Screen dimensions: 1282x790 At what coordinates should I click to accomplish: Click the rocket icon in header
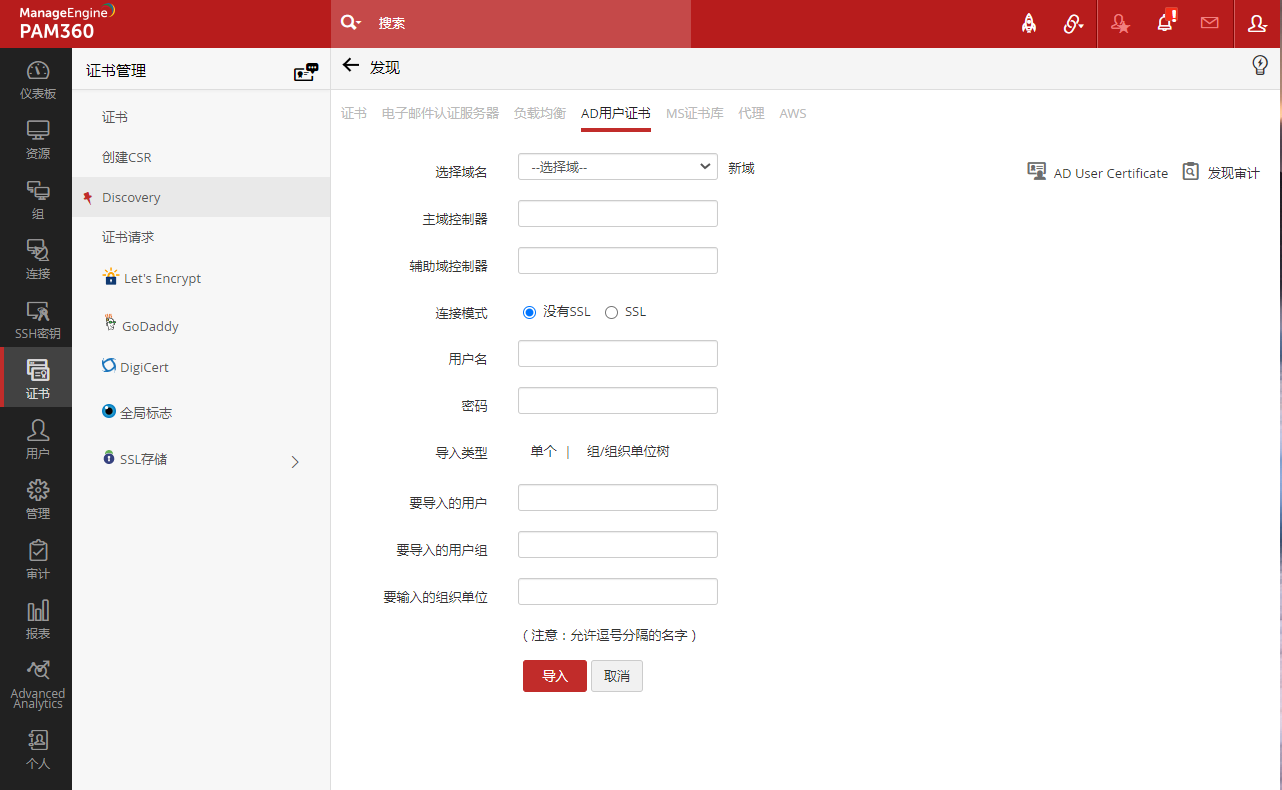pyautogui.click(x=1028, y=24)
